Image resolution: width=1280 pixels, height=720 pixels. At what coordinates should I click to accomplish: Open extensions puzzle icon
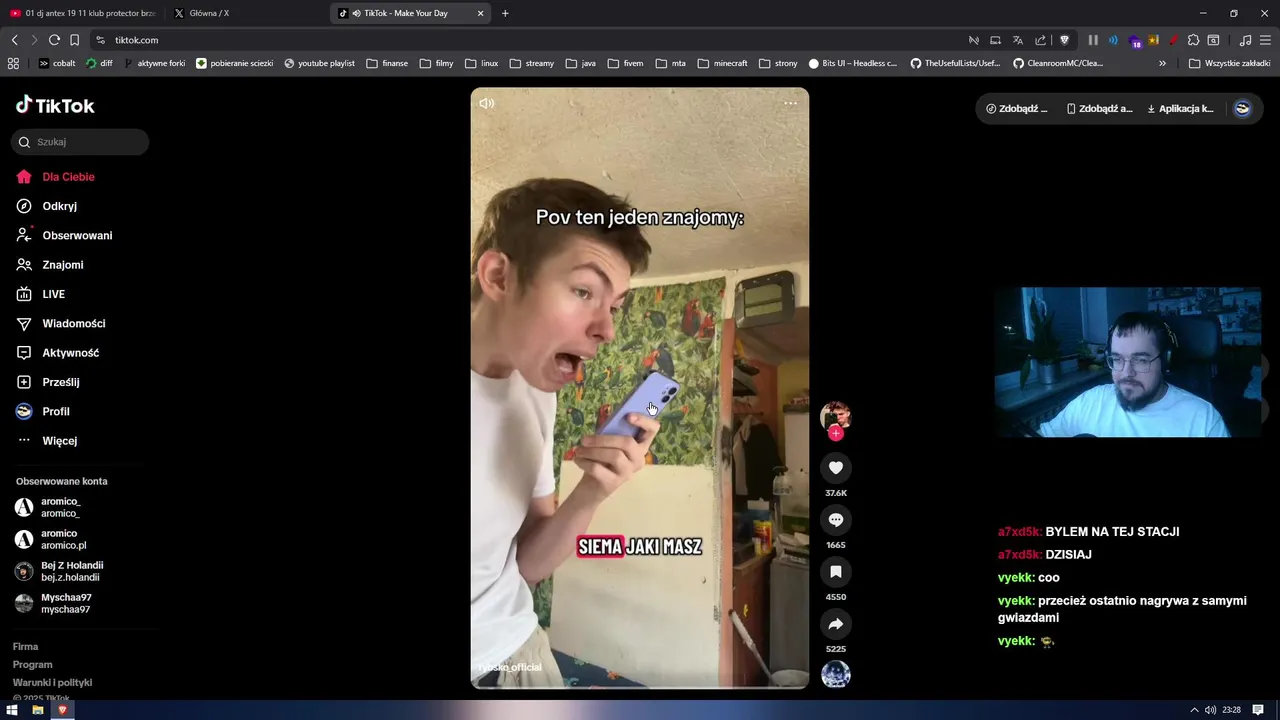(x=1193, y=40)
